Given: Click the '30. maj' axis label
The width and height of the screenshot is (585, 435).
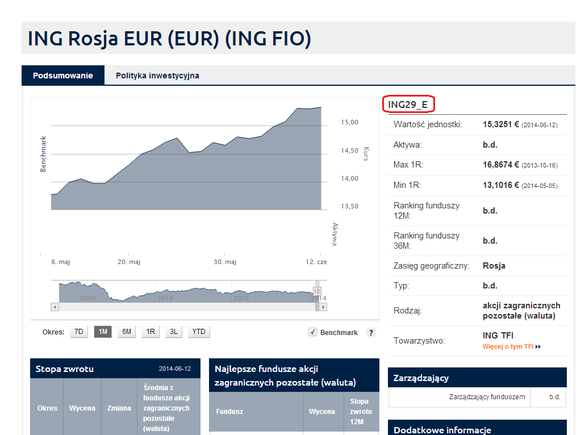Looking at the screenshot, I should tap(225, 262).
